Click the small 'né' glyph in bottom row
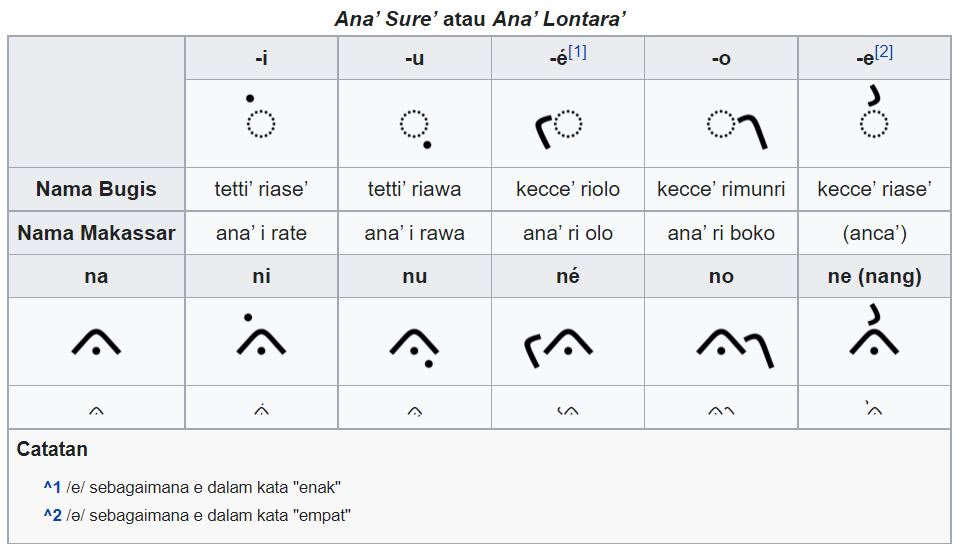 tap(567, 410)
